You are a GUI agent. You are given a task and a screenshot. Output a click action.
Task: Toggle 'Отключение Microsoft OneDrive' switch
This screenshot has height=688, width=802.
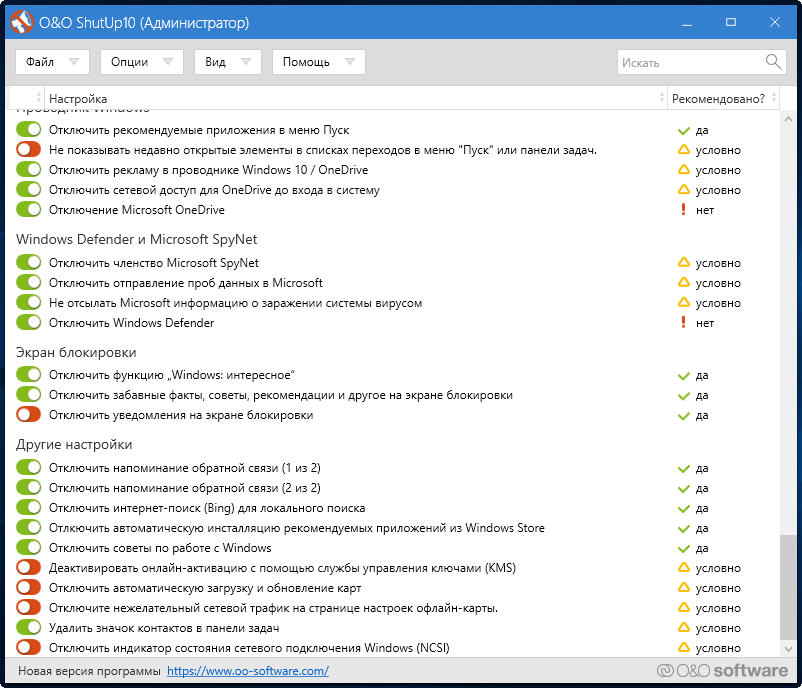tap(28, 209)
